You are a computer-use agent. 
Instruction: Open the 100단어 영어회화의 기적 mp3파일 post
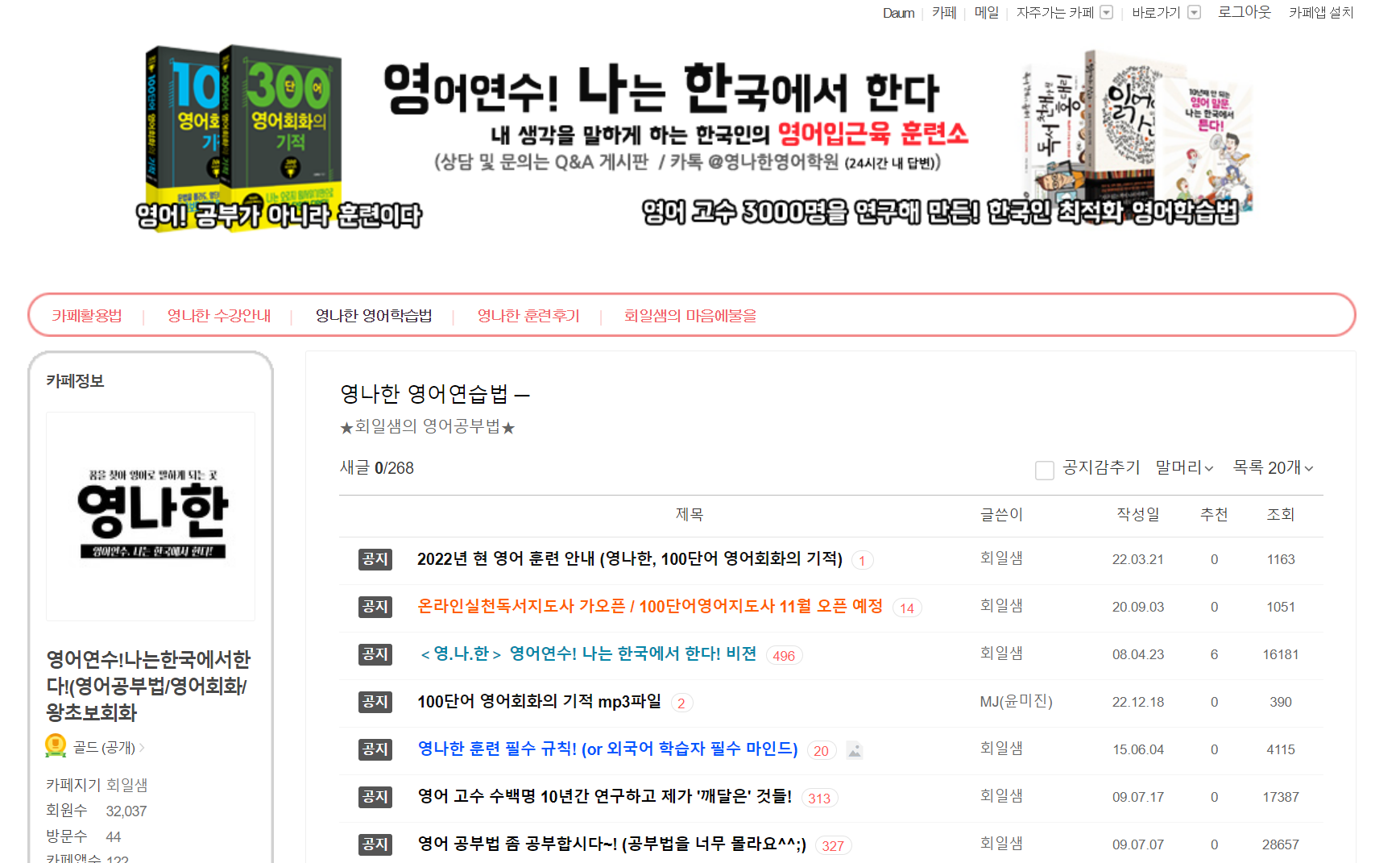tap(539, 701)
